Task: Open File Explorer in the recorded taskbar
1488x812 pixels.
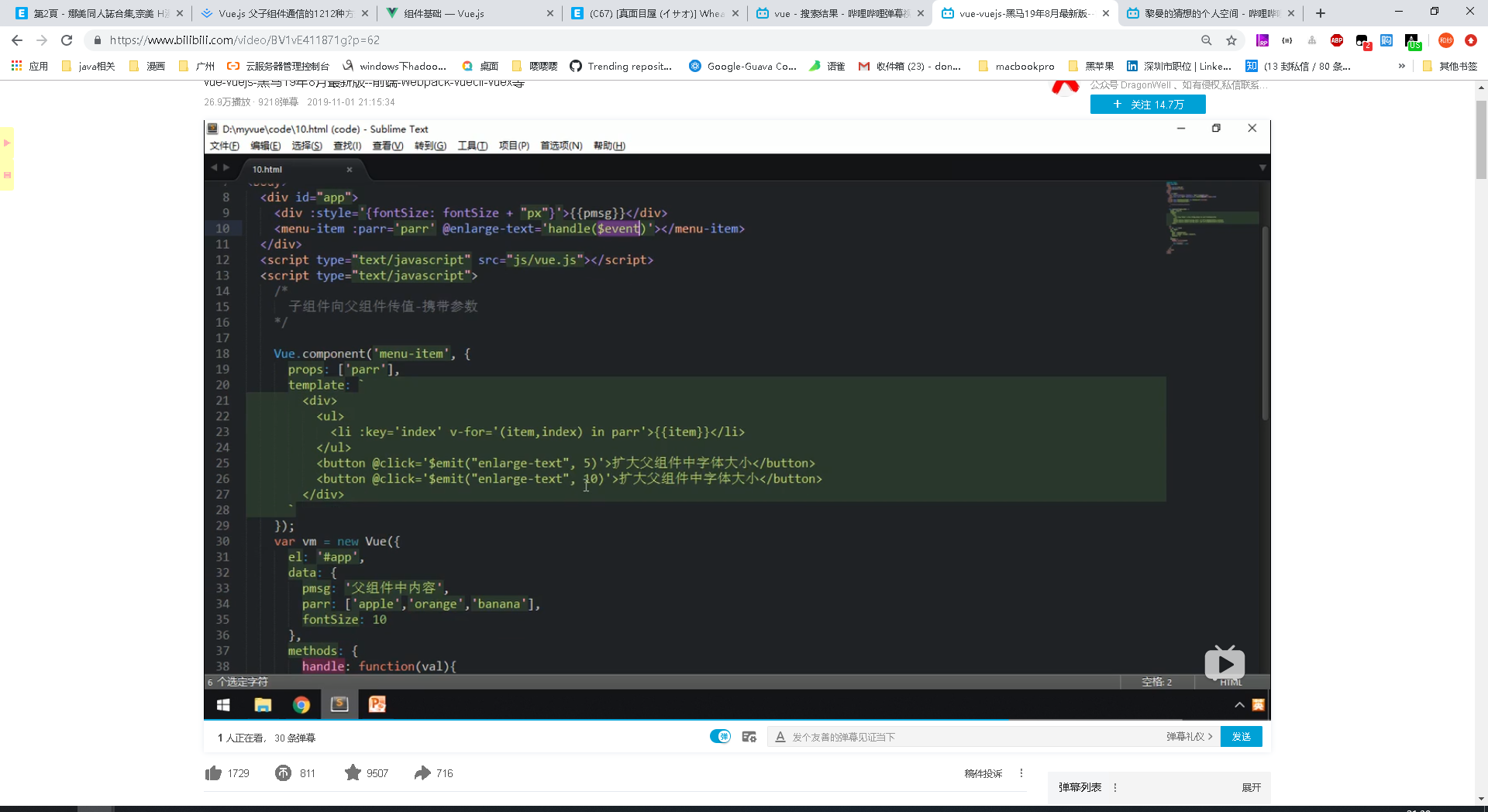Action: point(263,704)
